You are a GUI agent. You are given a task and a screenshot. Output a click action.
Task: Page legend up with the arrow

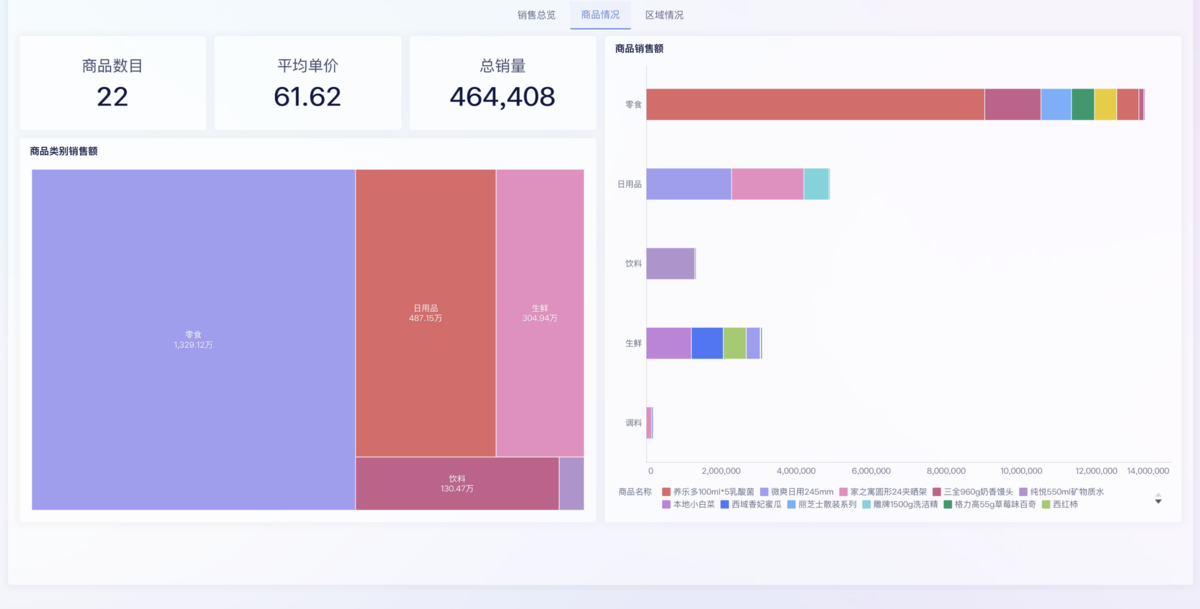click(1158, 493)
